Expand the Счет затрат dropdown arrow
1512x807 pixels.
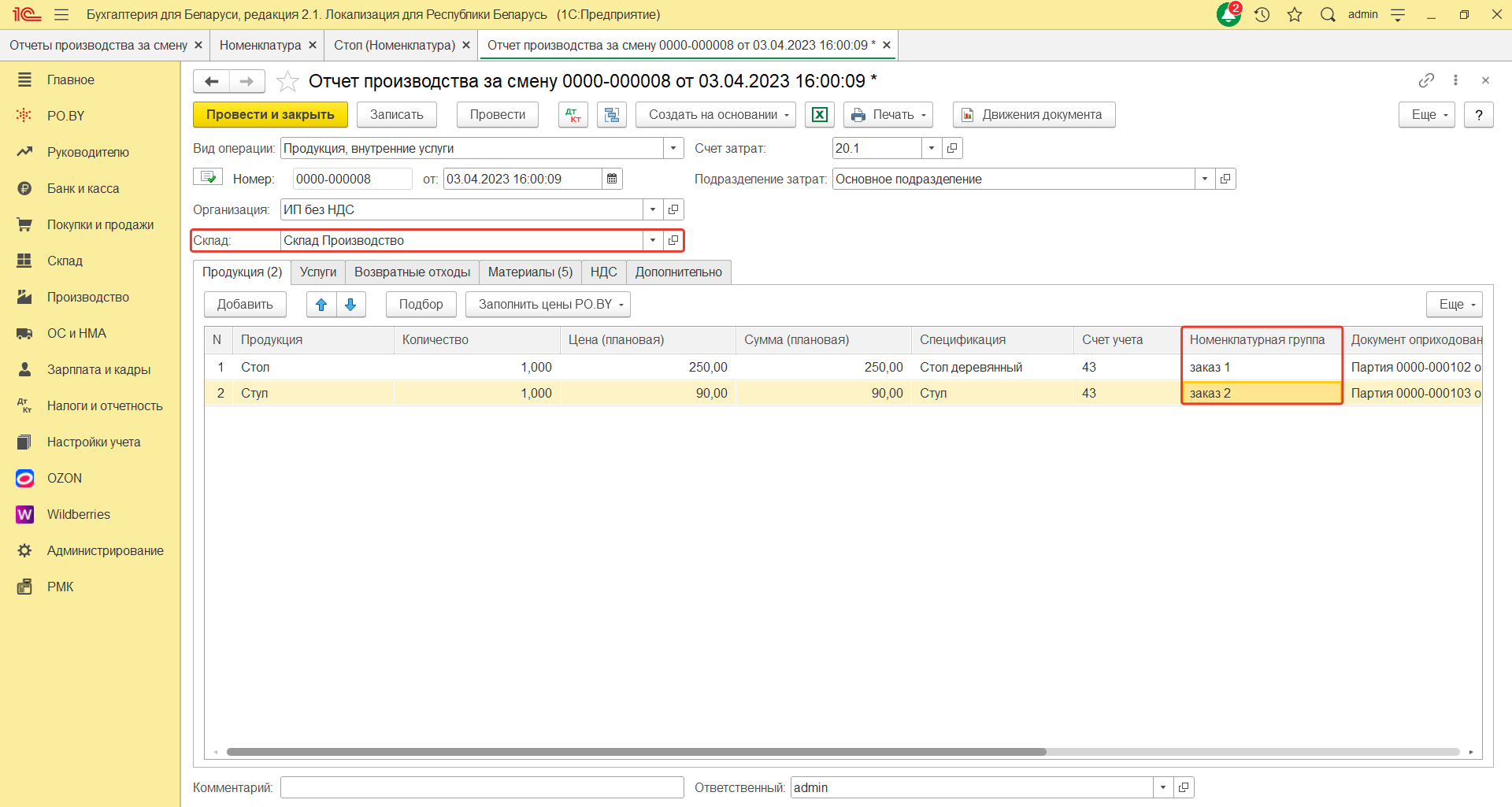point(932,148)
